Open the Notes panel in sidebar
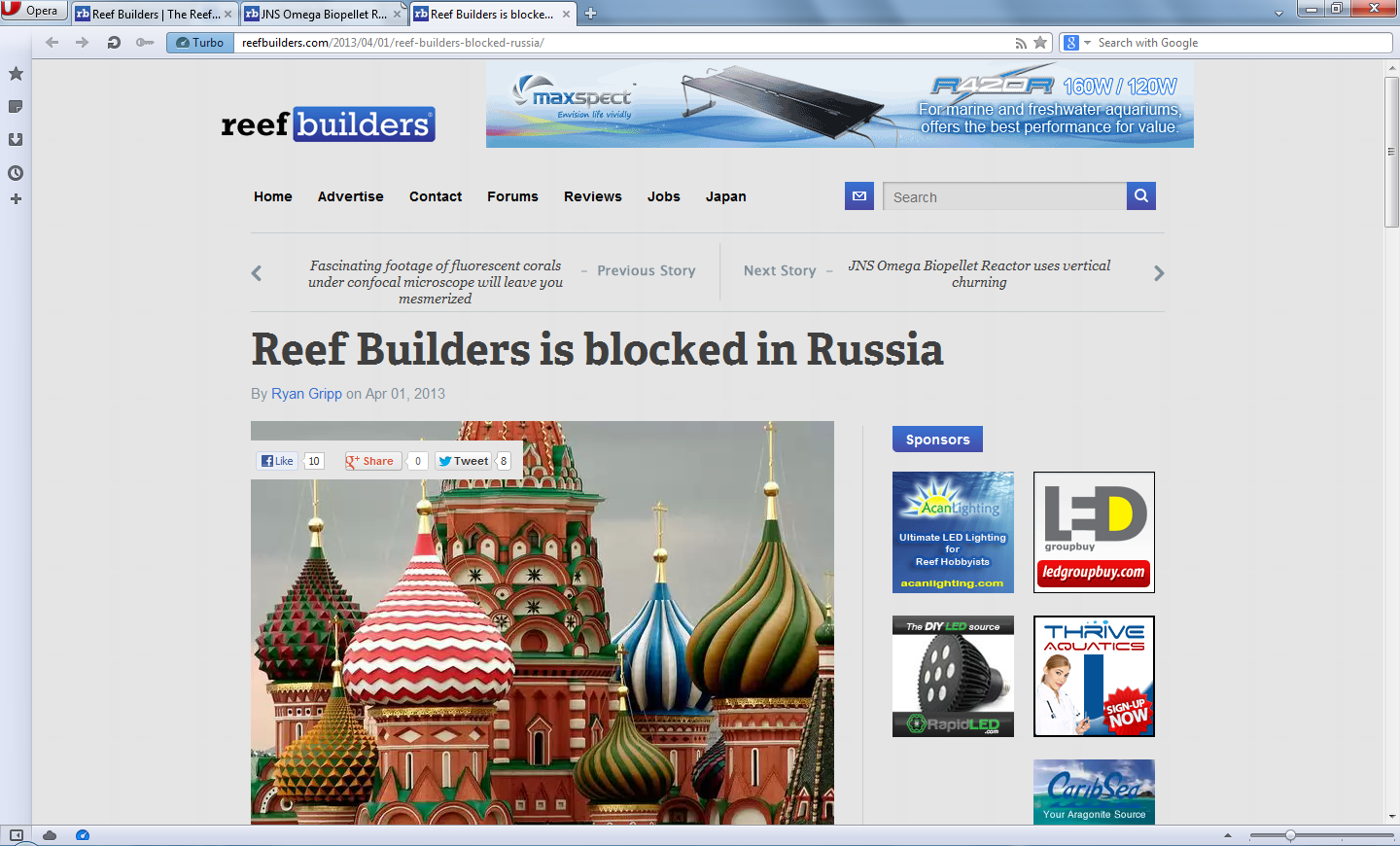1400x846 pixels. [x=16, y=106]
